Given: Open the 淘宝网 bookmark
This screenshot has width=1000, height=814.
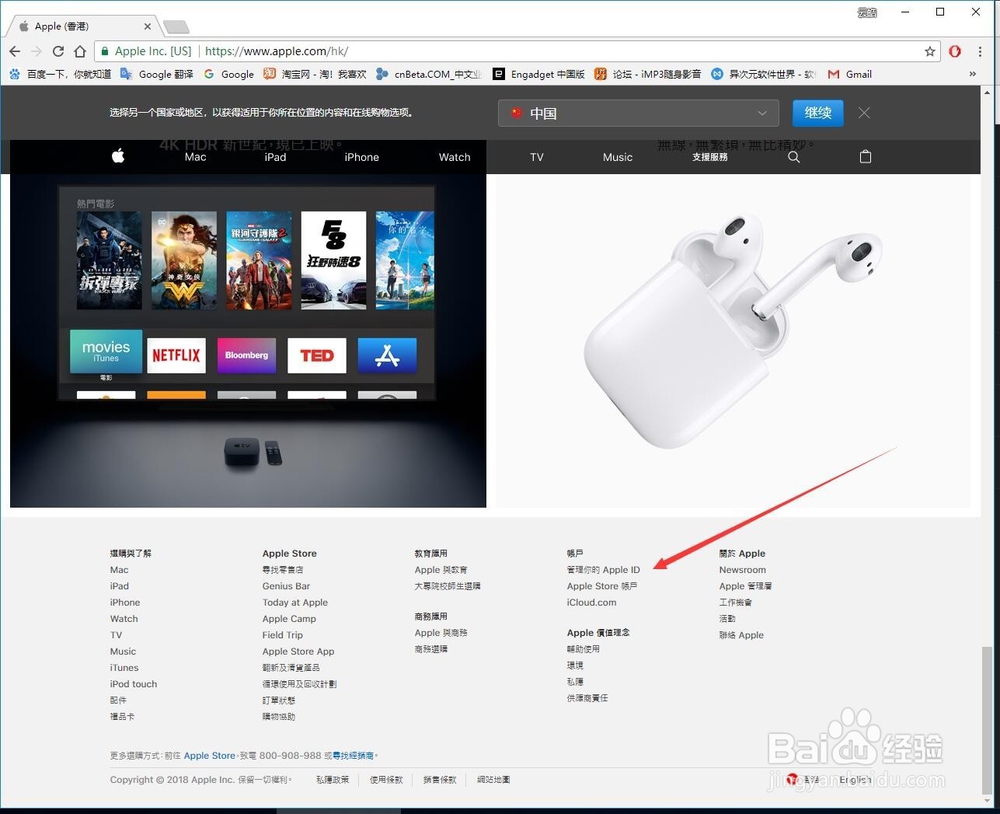Looking at the screenshot, I should (315, 74).
